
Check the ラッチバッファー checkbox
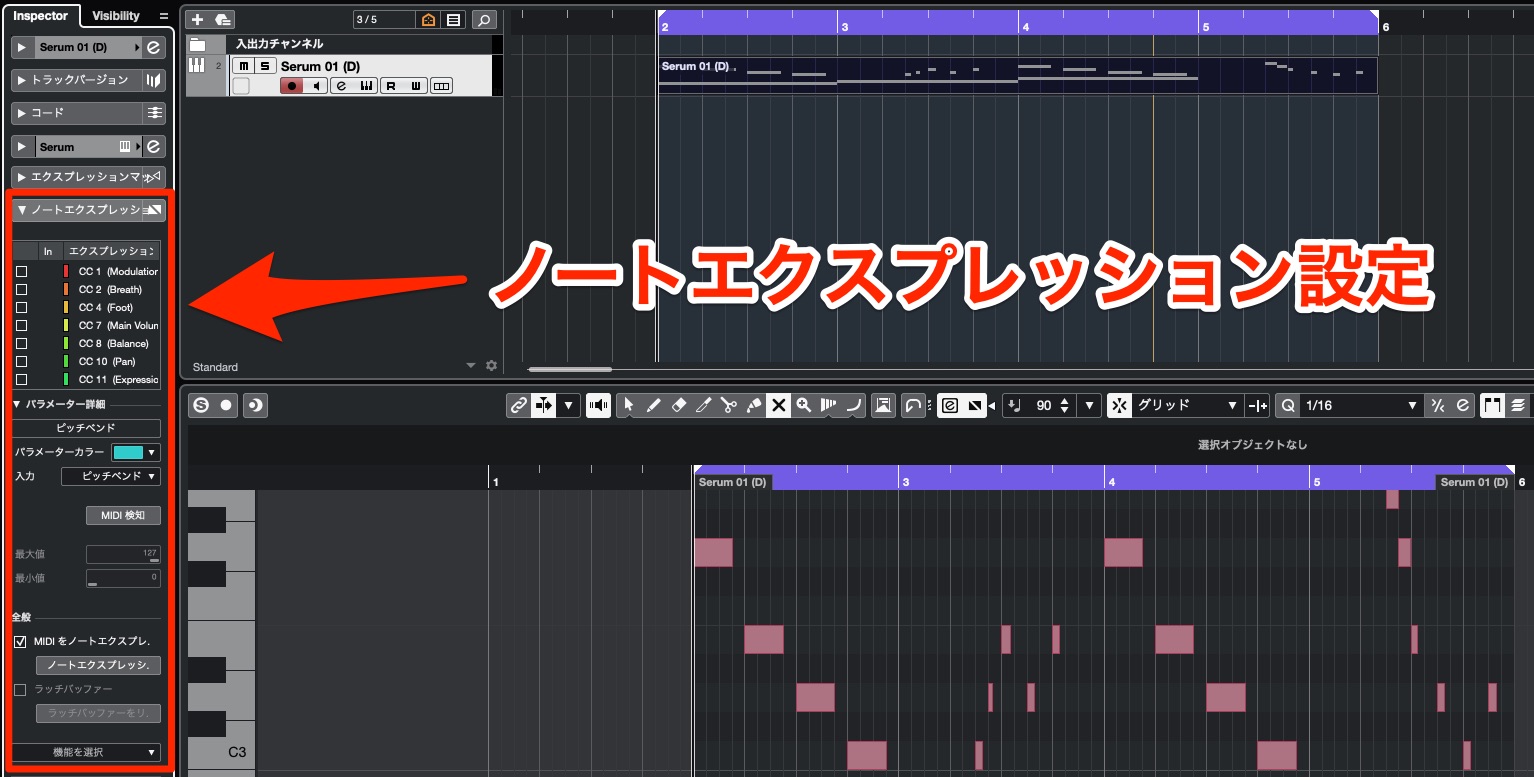point(20,689)
